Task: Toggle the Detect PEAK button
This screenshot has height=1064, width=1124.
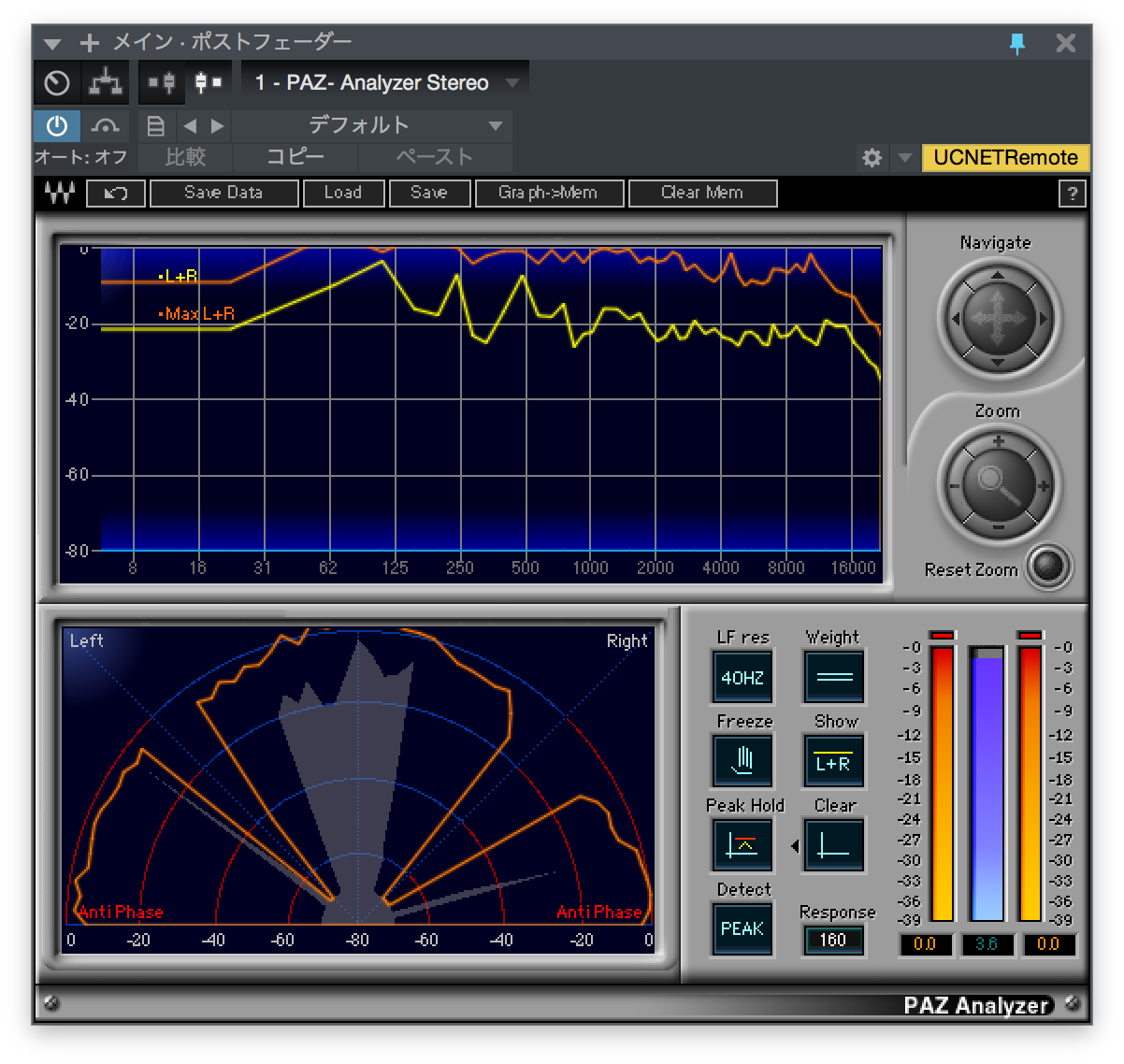Action: click(742, 928)
